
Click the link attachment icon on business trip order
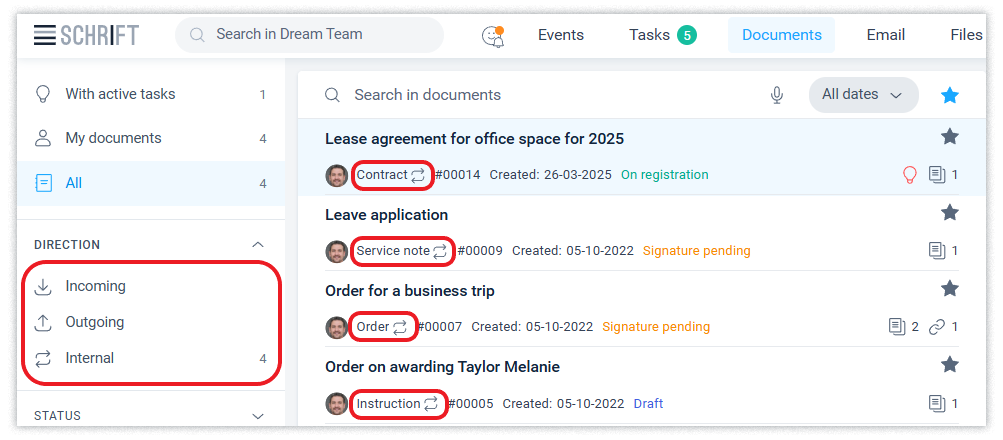pos(936,327)
